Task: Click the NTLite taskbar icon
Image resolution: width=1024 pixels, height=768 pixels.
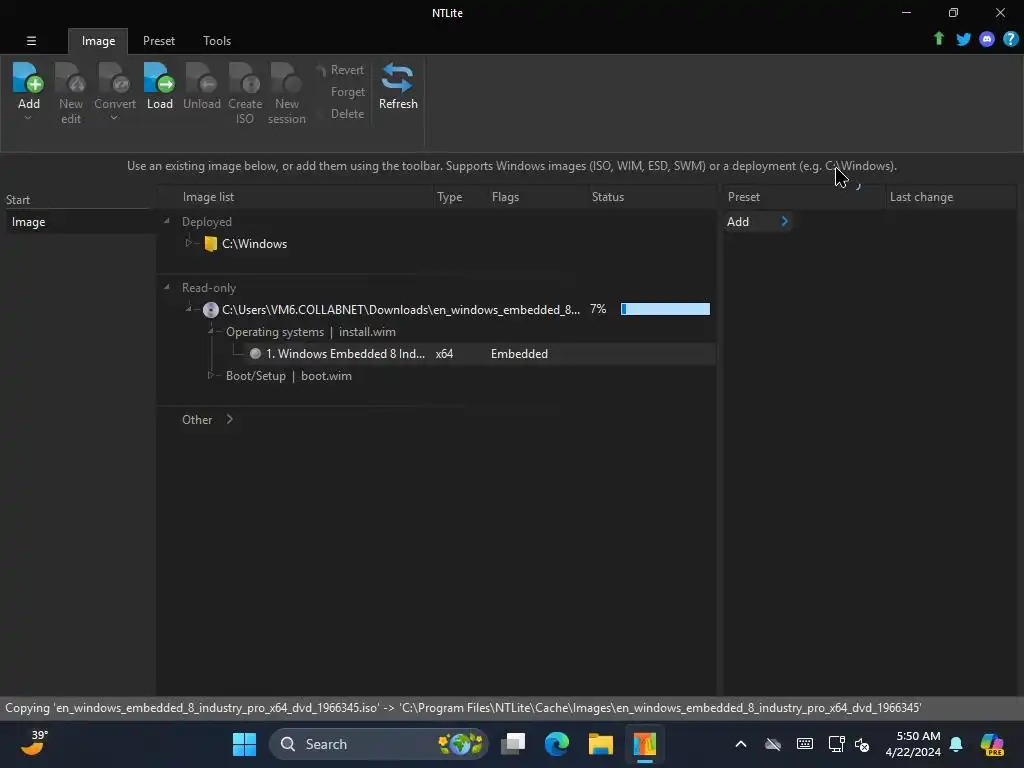Action: point(644,744)
